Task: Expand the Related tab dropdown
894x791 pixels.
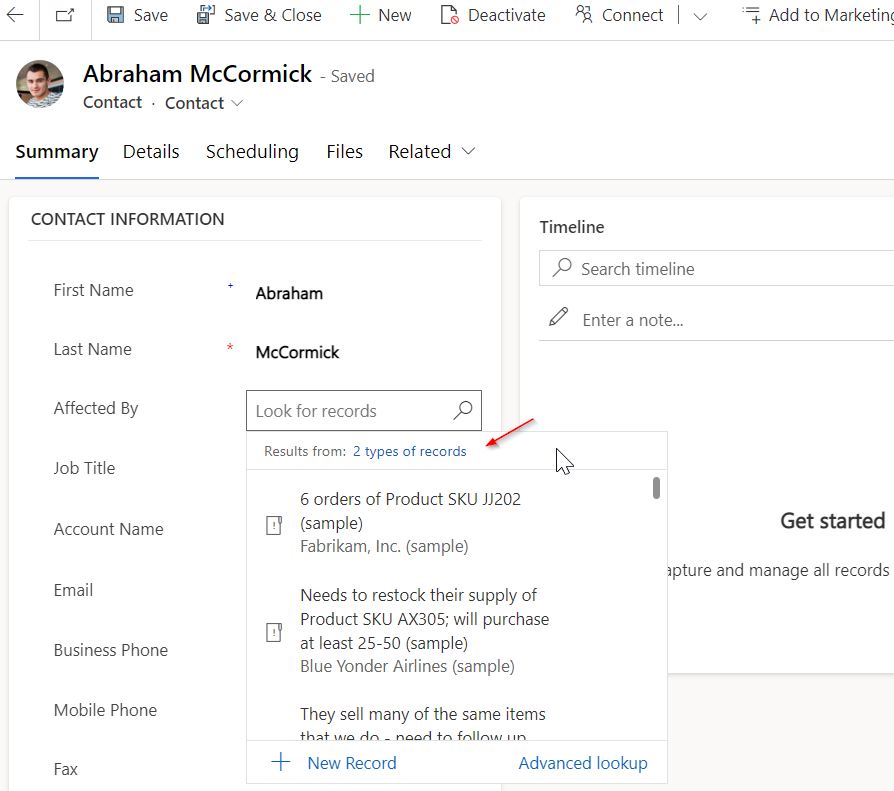Action: click(x=466, y=151)
